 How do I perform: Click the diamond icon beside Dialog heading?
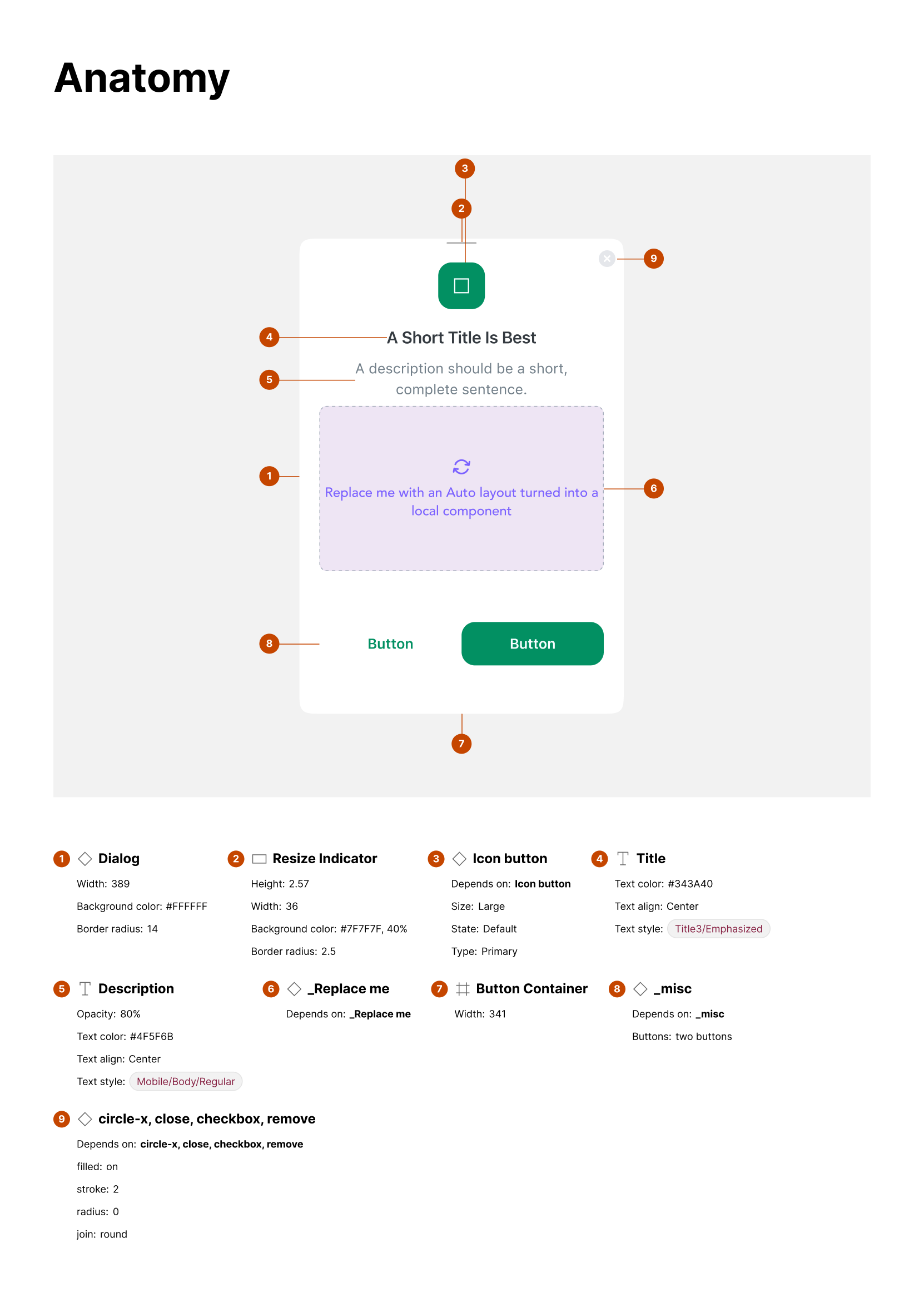click(85, 858)
